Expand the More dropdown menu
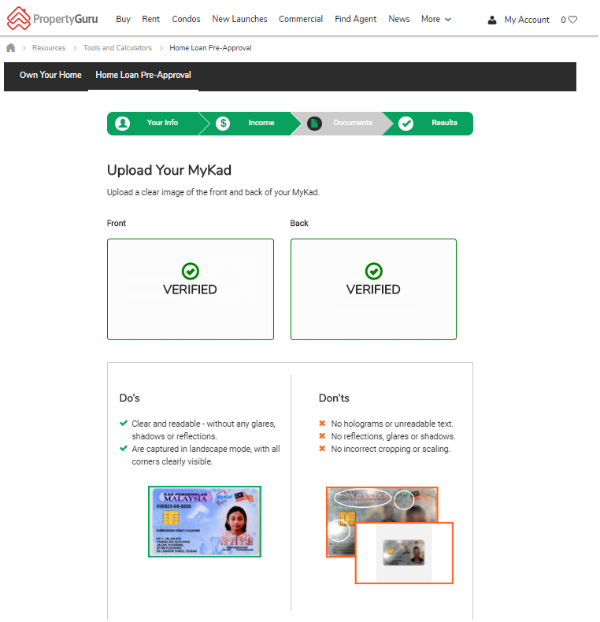Image resolution: width=600 pixels, height=622 pixels. (436, 19)
